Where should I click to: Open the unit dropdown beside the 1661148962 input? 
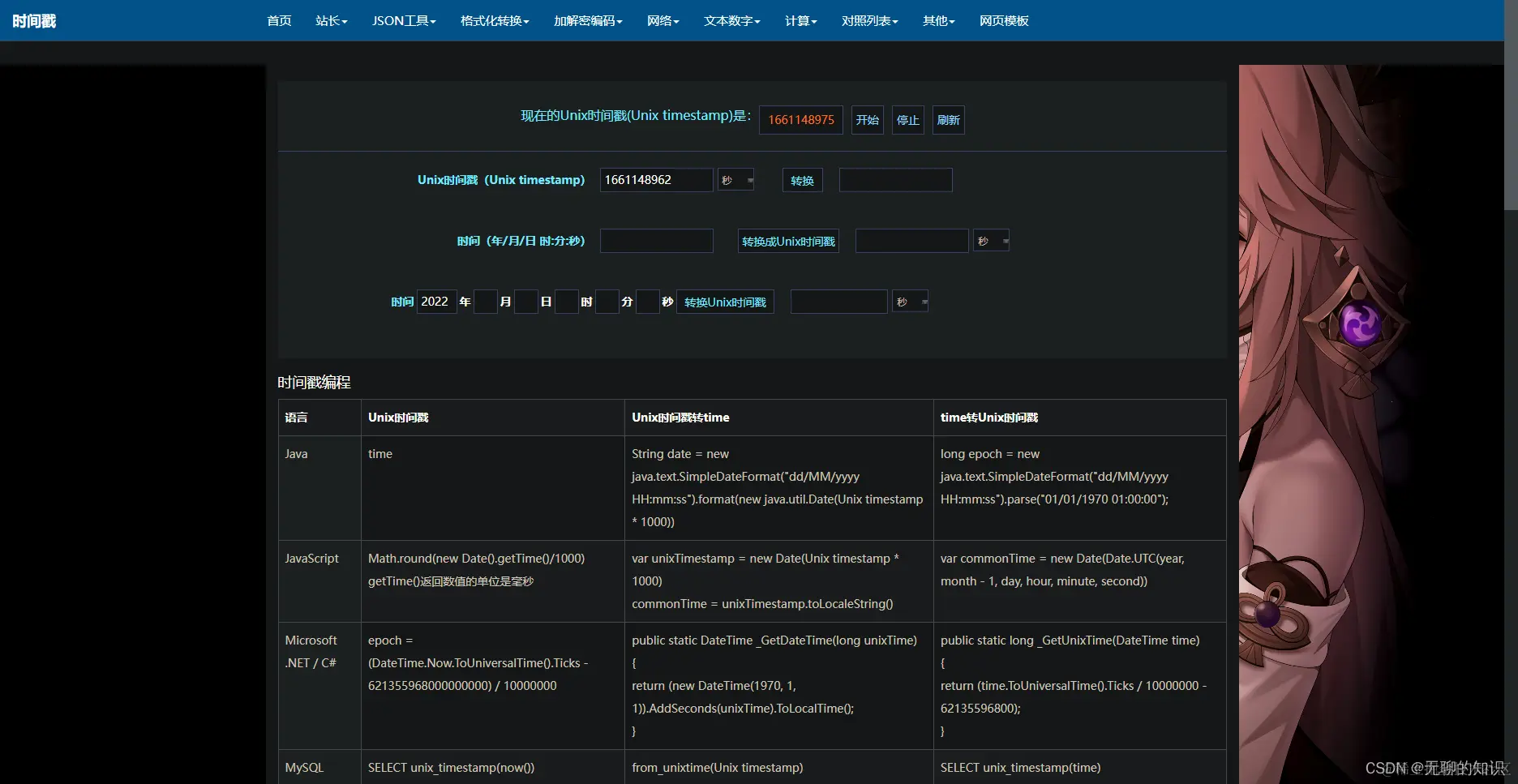[736, 180]
